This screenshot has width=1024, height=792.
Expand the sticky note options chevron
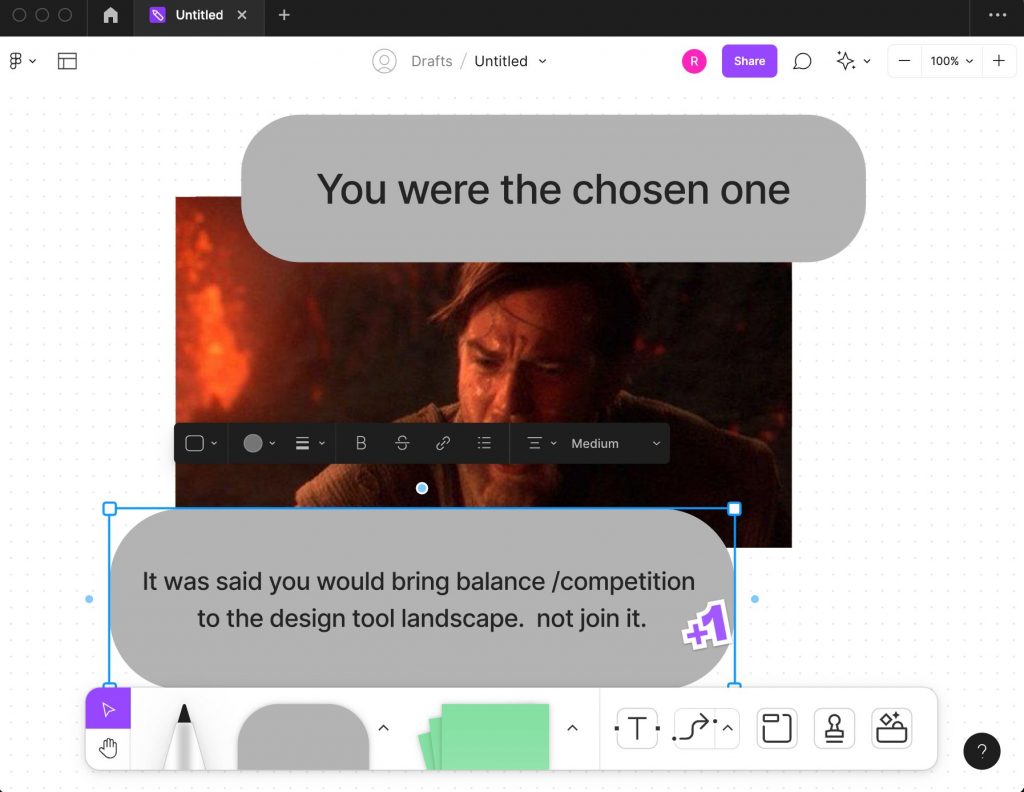point(572,727)
